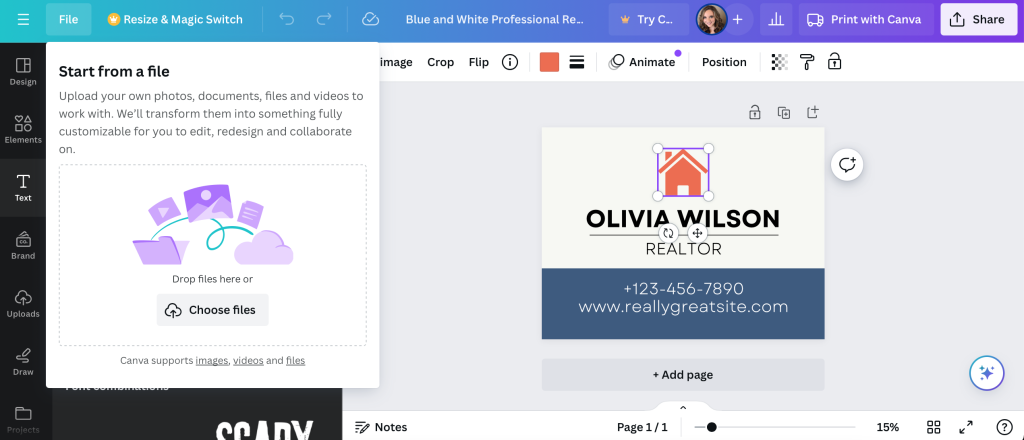Open the Uploads sidebar tab
Screen dimensions: 1024x440
point(23,304)
